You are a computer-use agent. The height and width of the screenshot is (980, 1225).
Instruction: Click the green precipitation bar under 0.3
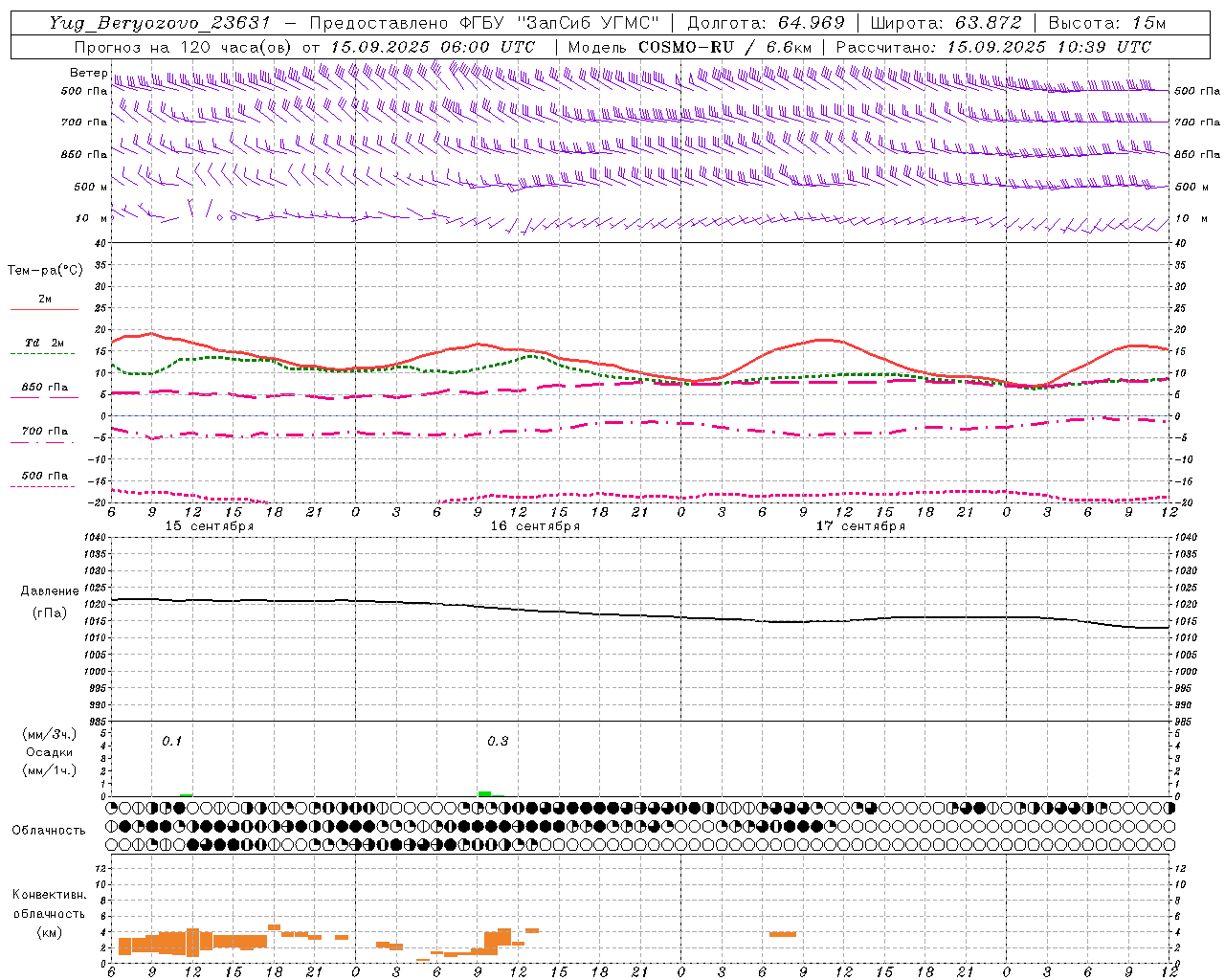[x=484, y=793]
